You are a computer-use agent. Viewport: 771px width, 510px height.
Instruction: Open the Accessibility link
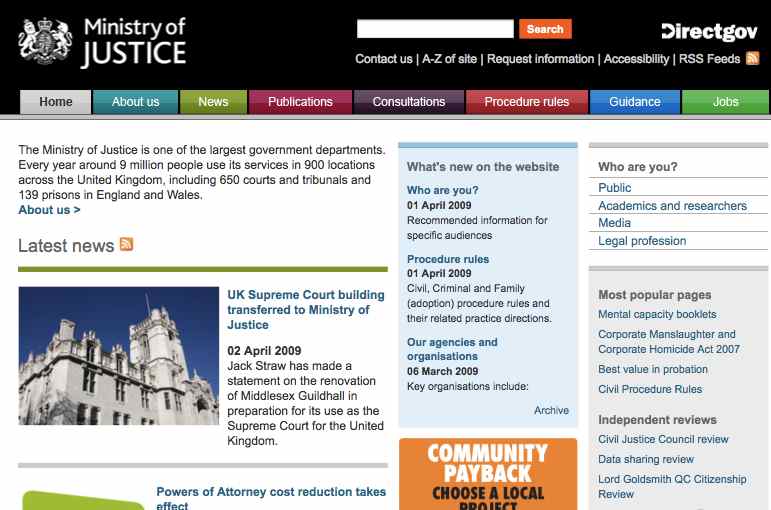[636, 59]
